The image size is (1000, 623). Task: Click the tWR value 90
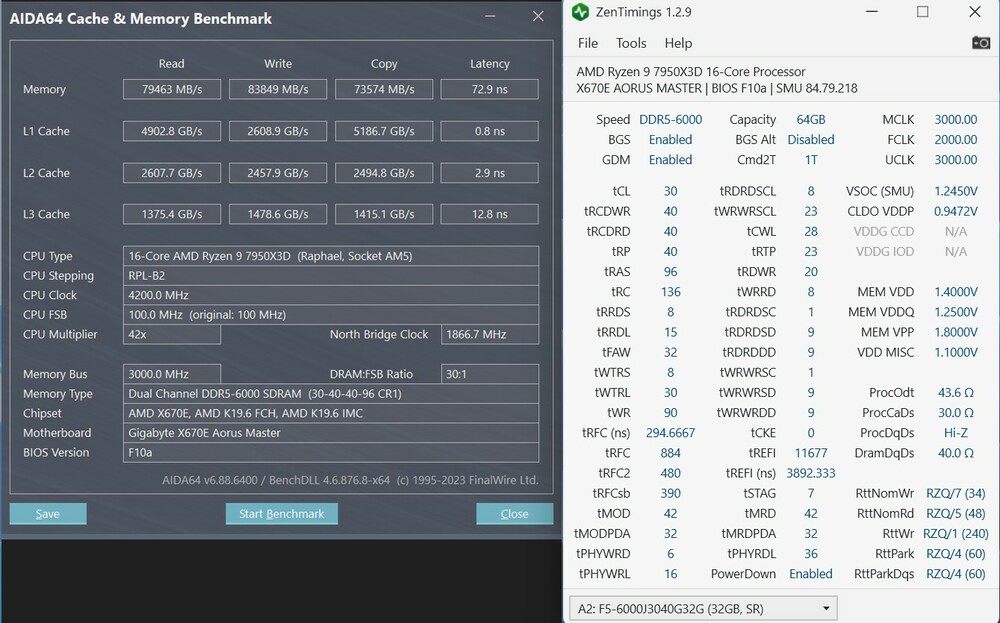pyautogui.click(x=670, y=413)
